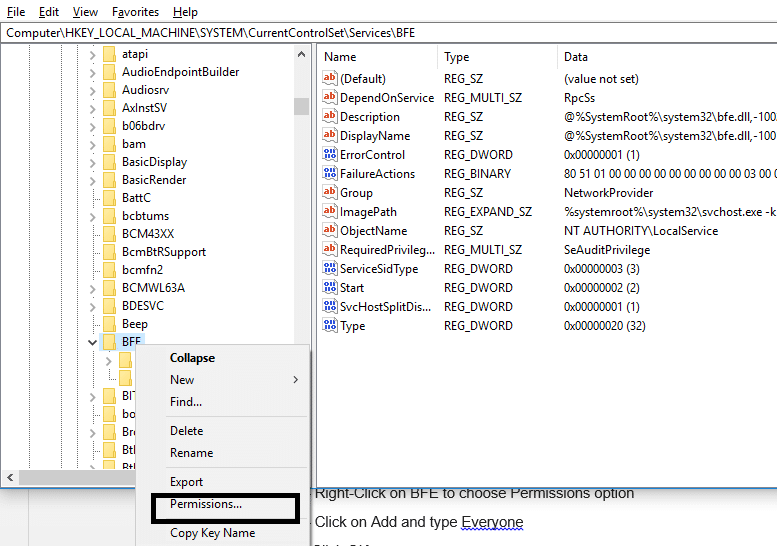Click the Beep key folder icon
Image resolution: width=777 pixels, height=546 pixels.
(x=109, y=324)
